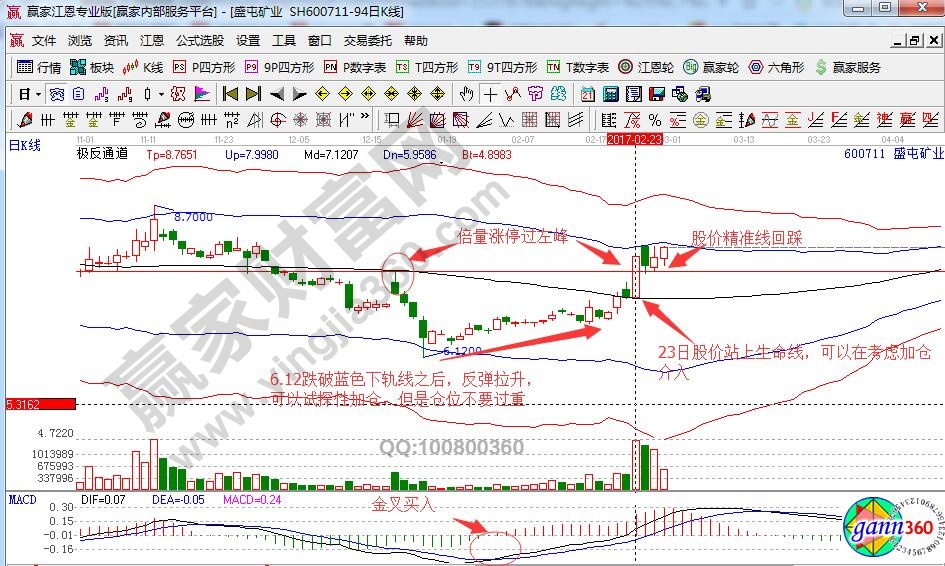
Task: Expand the 日 period dropdown arrow
Action: (x=38, y=94)
